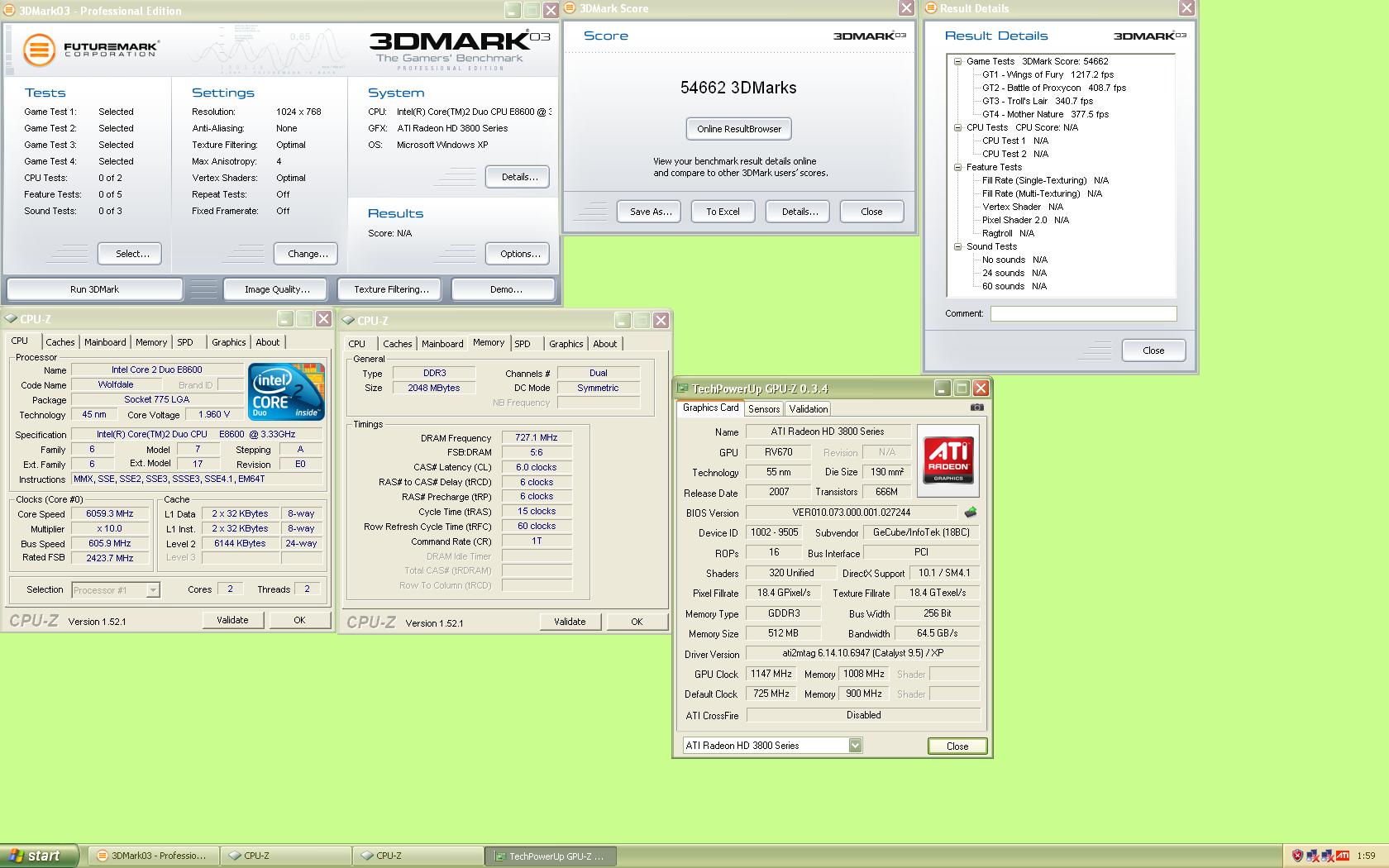The width and height of the screenshot is (1389, 868).
Task: Click the red shield tray icon
Action: [x=1297, y=856]
